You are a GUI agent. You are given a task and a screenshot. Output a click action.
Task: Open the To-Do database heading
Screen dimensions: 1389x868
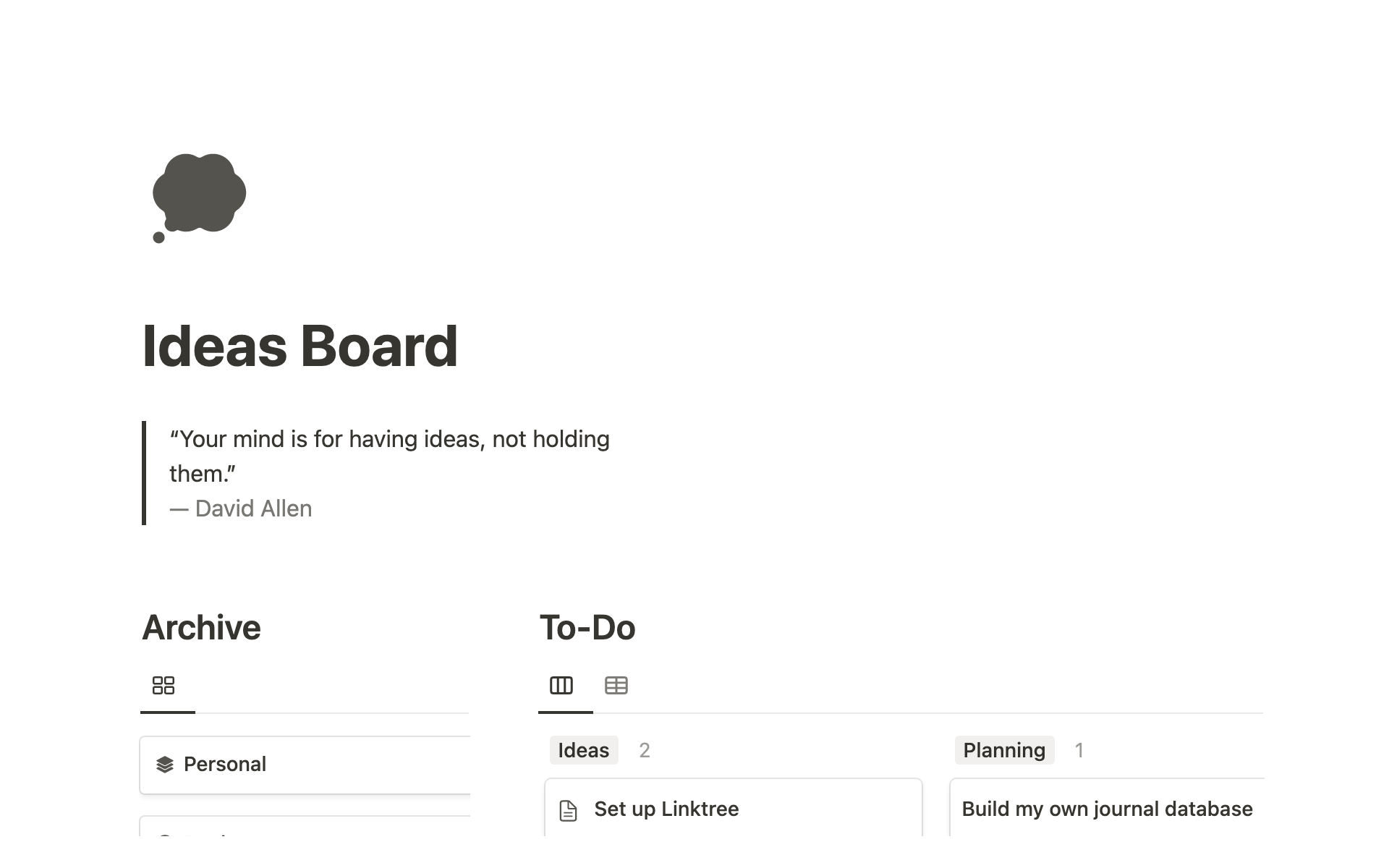(587, 627)
